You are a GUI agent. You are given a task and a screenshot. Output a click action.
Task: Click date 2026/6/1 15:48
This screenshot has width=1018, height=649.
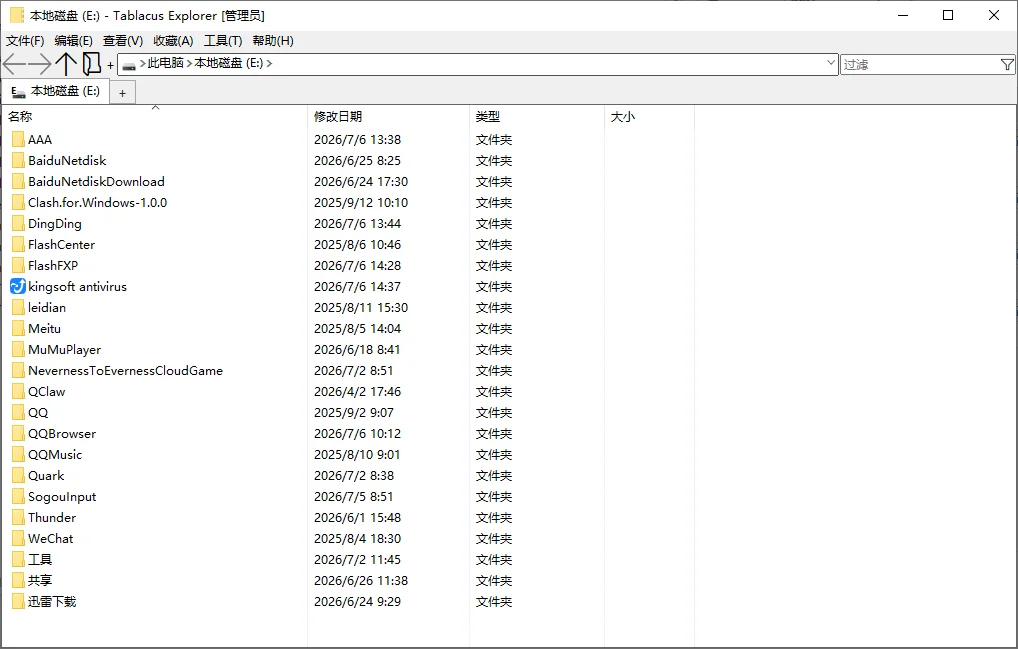(358, 517)
